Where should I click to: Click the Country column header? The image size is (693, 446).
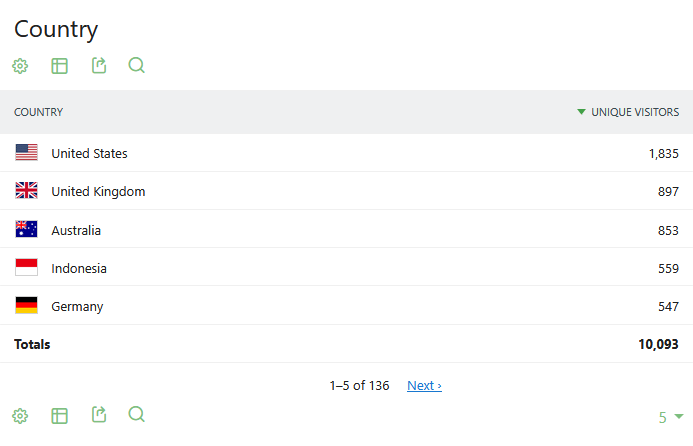pos(39,112)
